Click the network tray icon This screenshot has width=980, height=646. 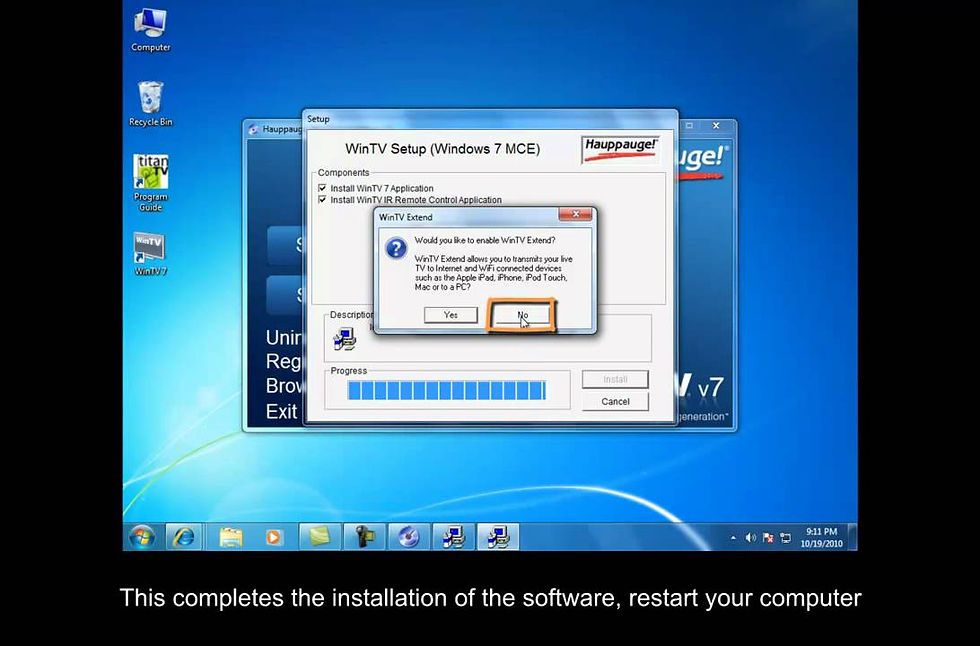pyautogui.click(x=786, y=538)
